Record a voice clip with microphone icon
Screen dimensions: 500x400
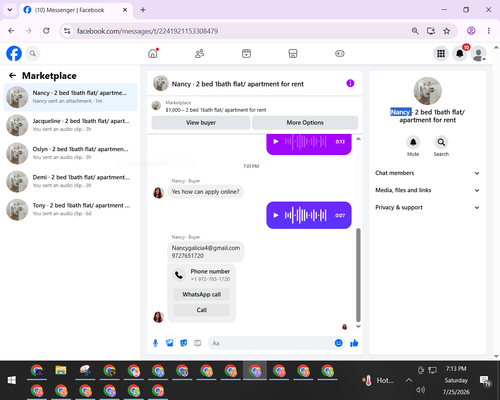(x=155, y=343)
